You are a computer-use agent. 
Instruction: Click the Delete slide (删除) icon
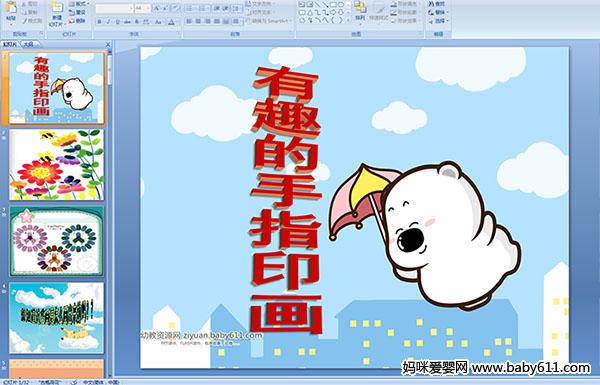point(78,21)
